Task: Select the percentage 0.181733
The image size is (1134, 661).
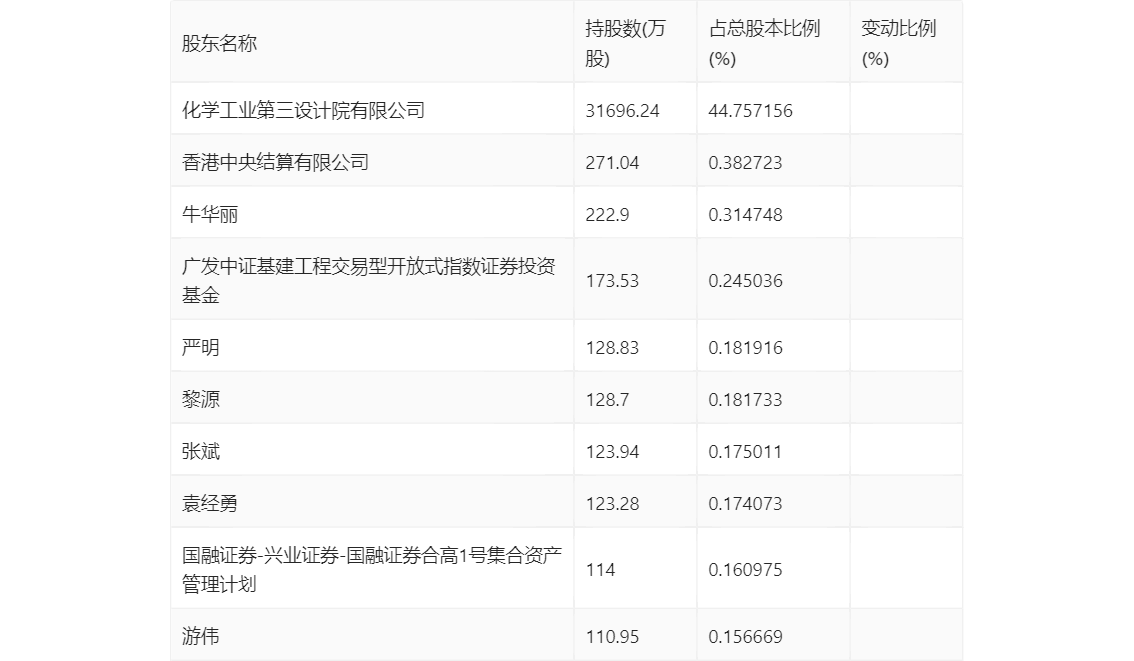Action: [x=746, y=400]
